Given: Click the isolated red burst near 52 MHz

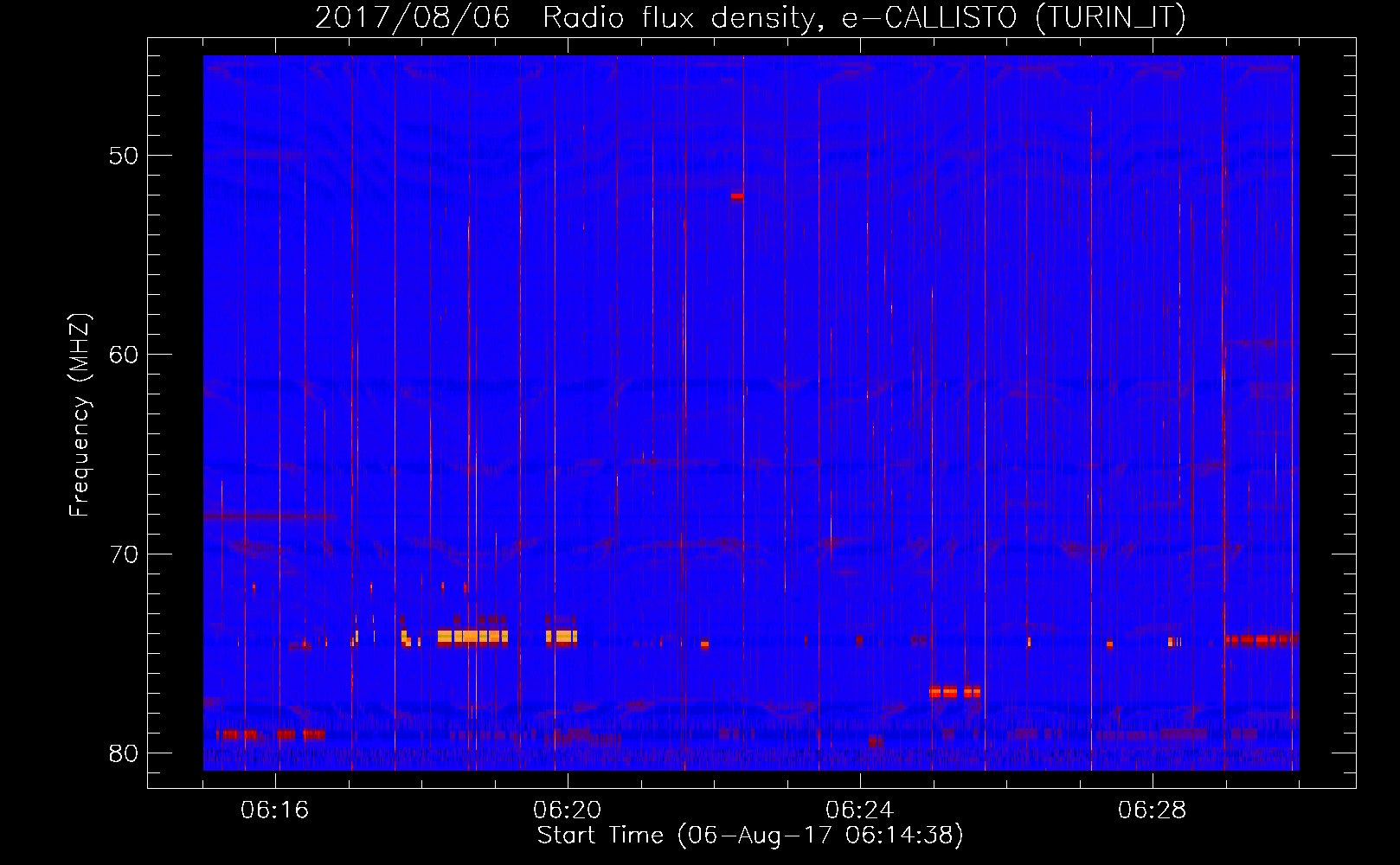Looking at the screenshot, I should pos(737,196).
